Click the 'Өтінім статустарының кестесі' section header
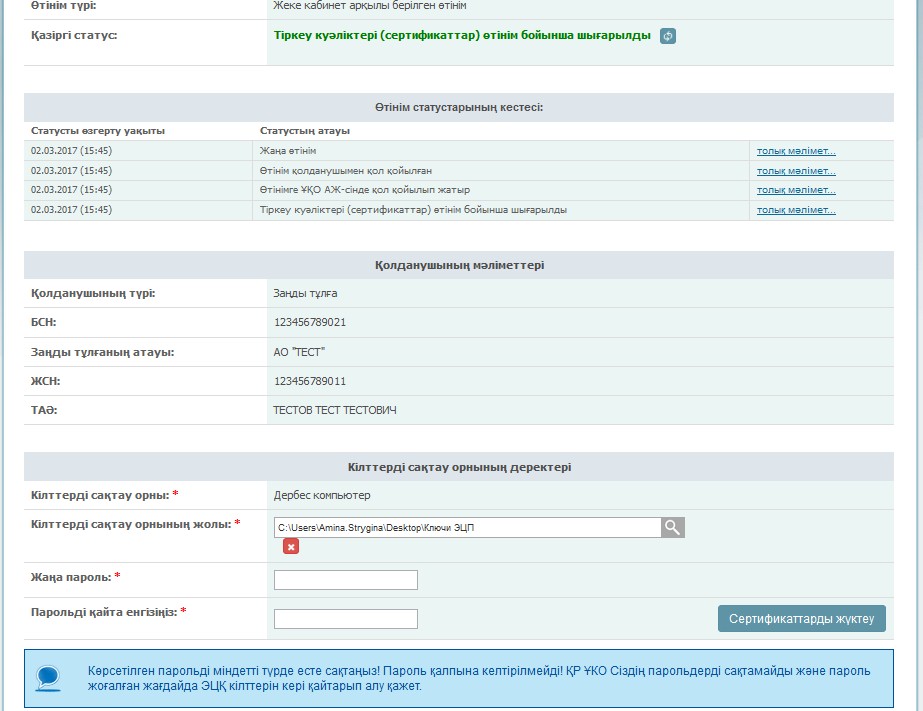This screenshot has width=923, height=711. pos(459,107)
